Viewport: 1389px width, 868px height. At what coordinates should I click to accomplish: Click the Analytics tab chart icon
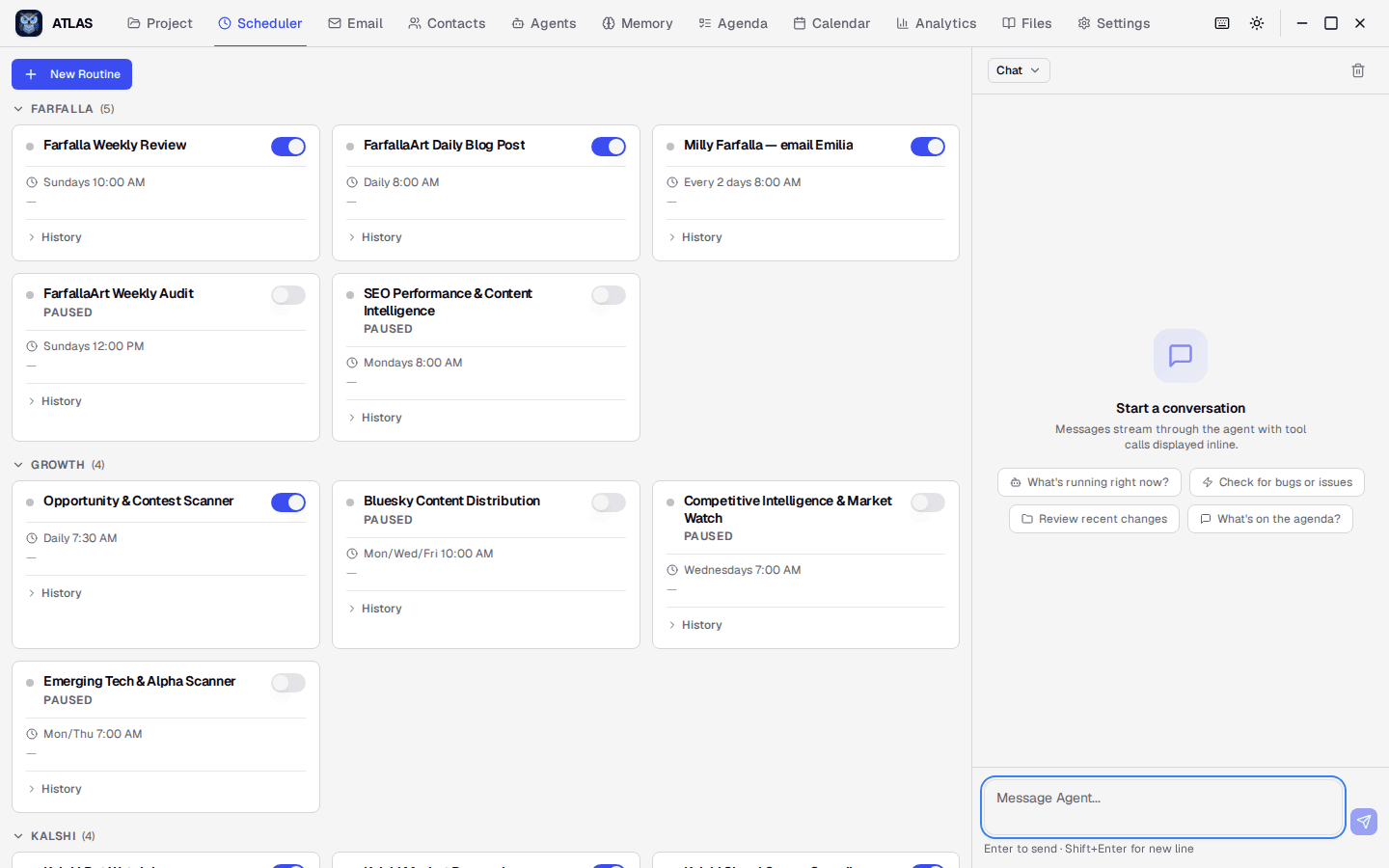tap(902, 23)
